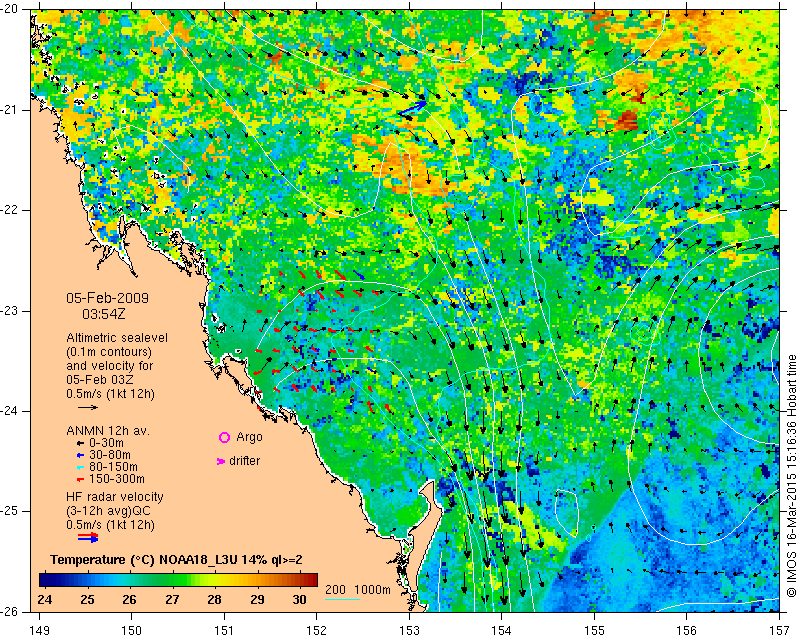
Task: Click the cyan 200m isobath legend line
Action: tap(342, 599)
